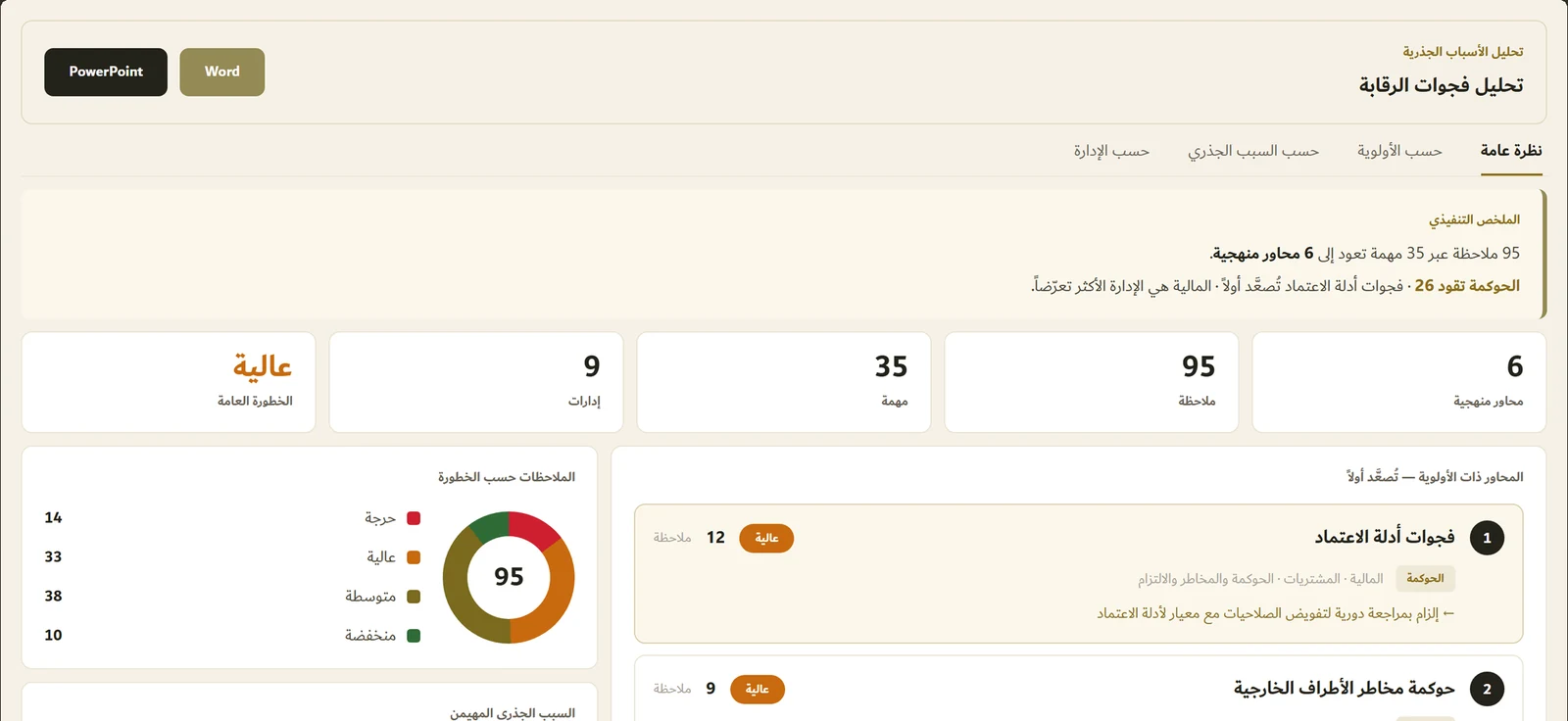Click the olive متوسطة legend swatch
The image size is (1568, 721).
414,597
